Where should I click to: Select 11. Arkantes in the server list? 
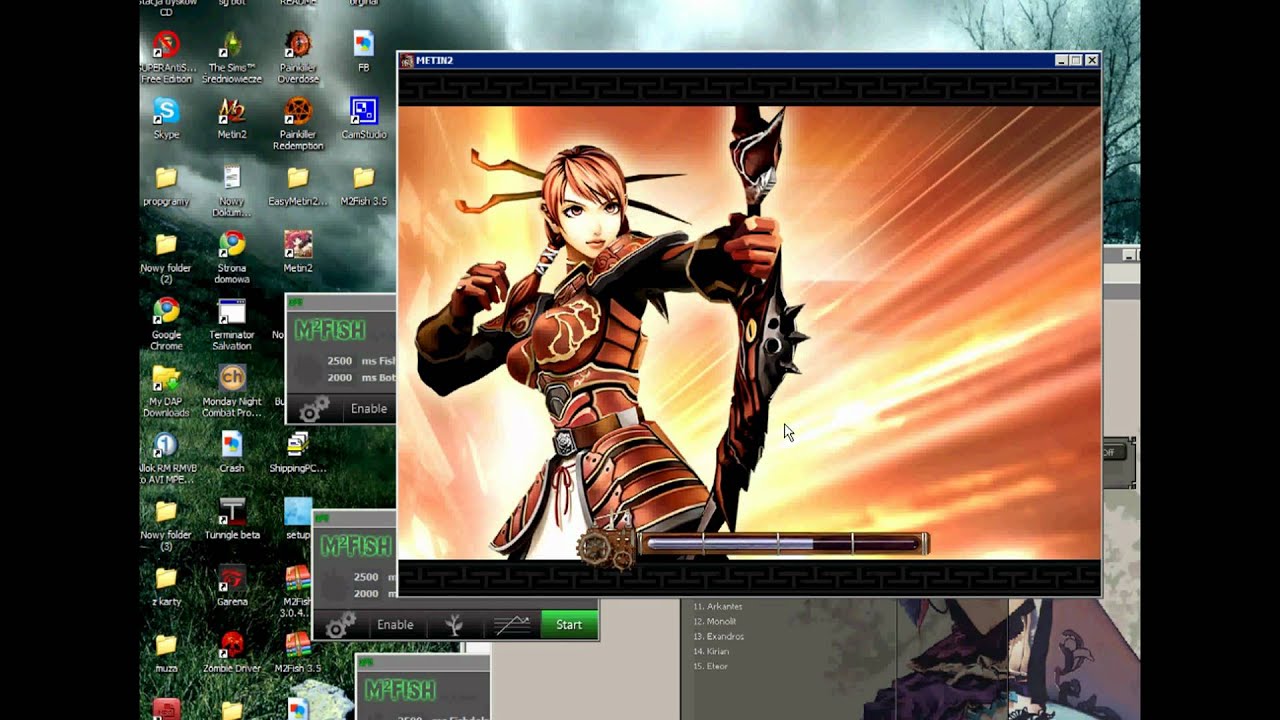[717, 606]
